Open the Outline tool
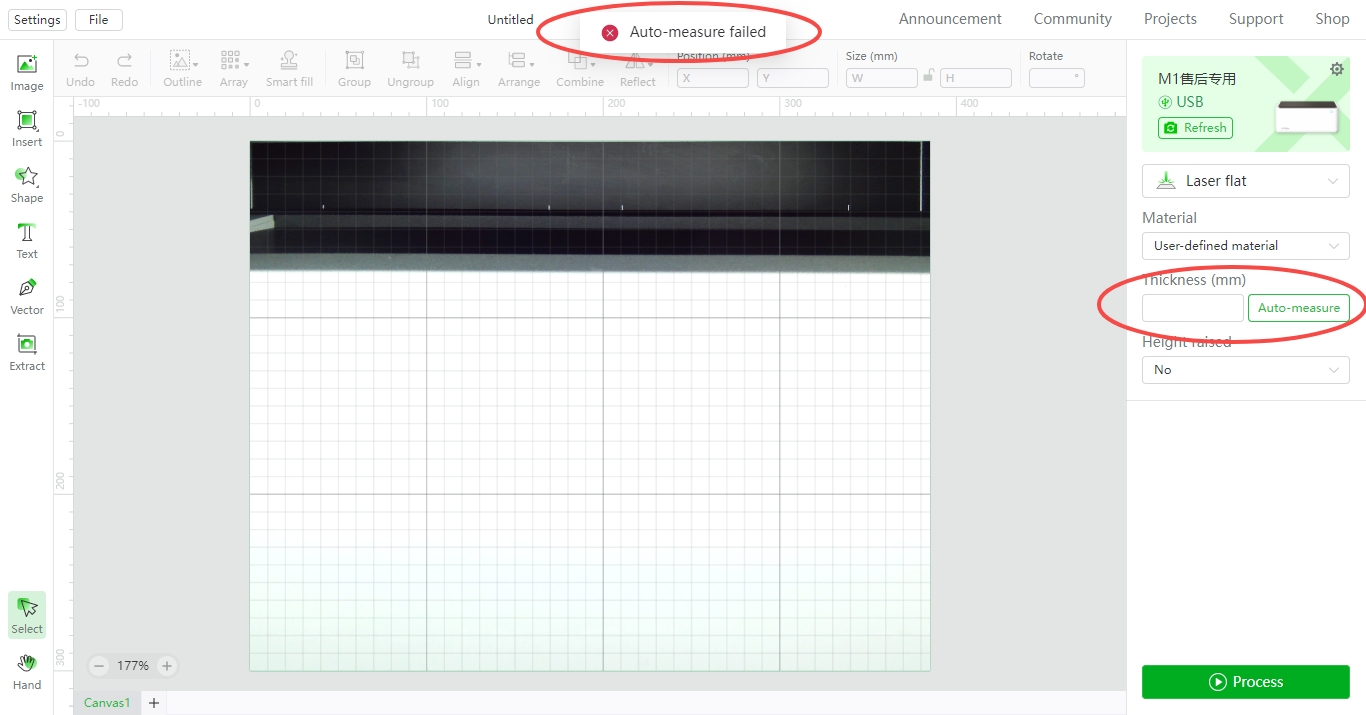 [x=183, y=69]
